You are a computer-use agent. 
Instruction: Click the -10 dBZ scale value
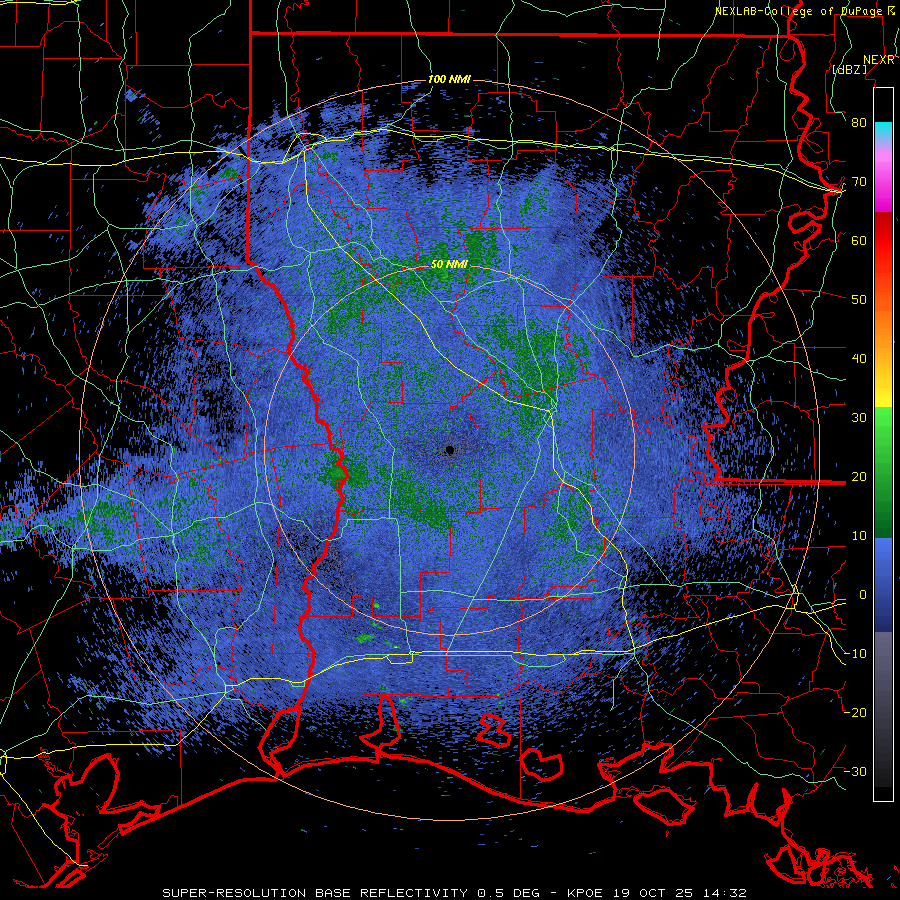855,654
